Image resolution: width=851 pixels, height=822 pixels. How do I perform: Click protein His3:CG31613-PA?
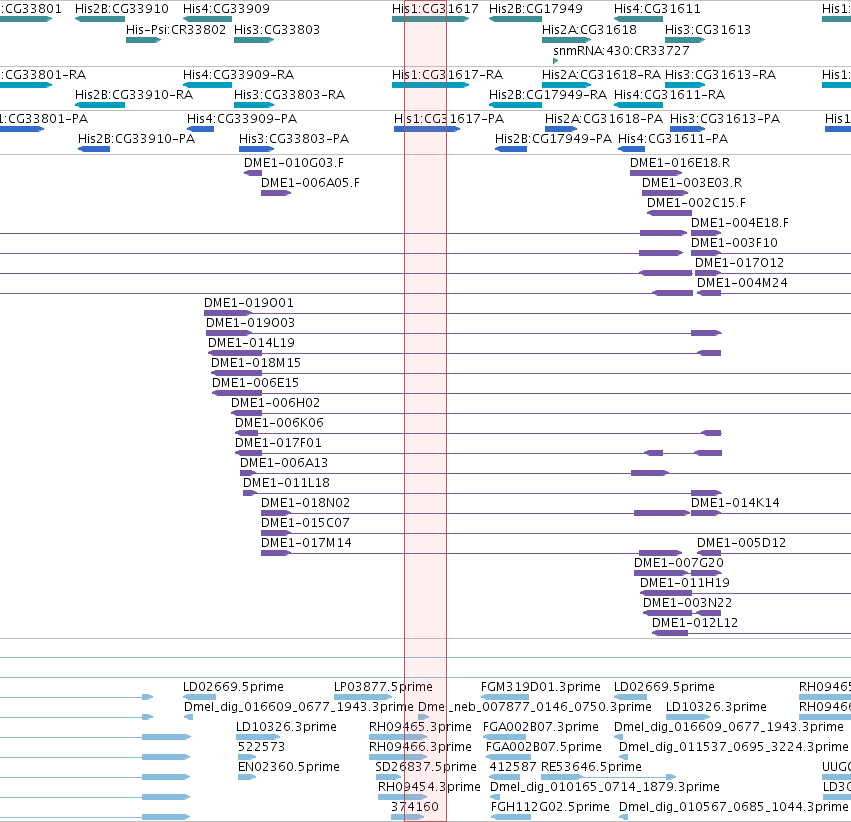688,129
